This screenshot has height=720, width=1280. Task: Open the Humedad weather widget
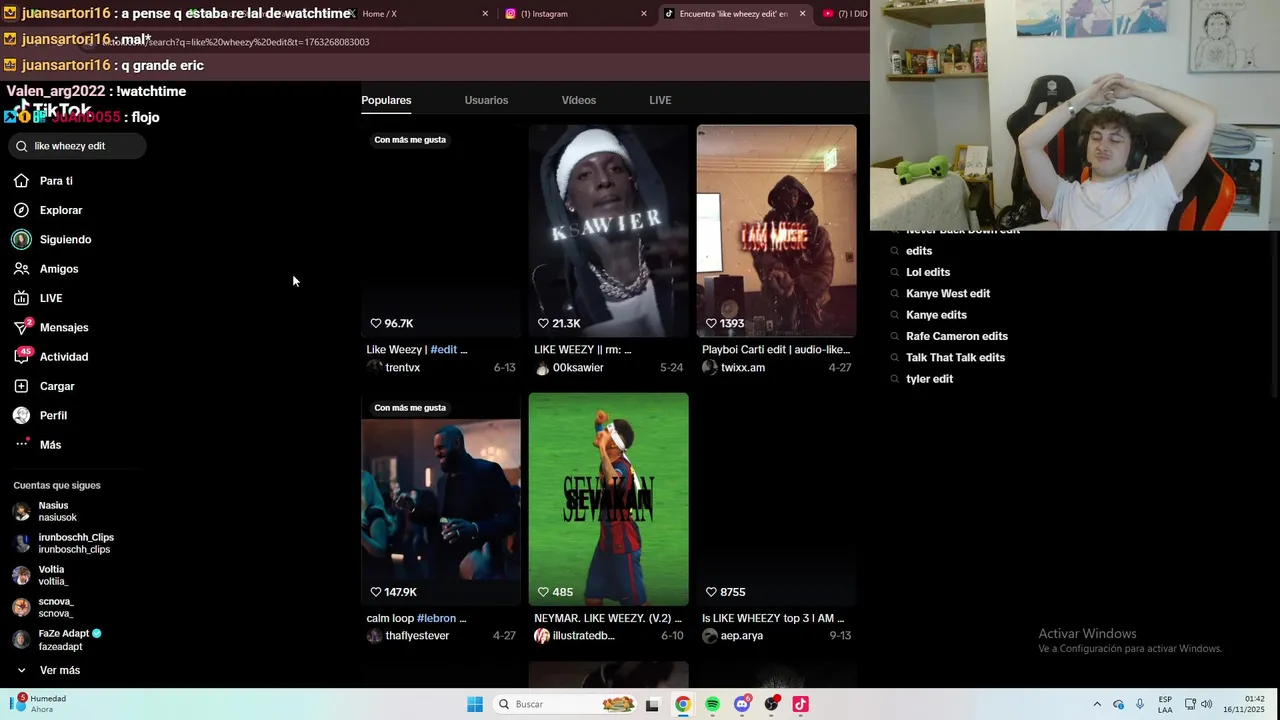point(38,704)
